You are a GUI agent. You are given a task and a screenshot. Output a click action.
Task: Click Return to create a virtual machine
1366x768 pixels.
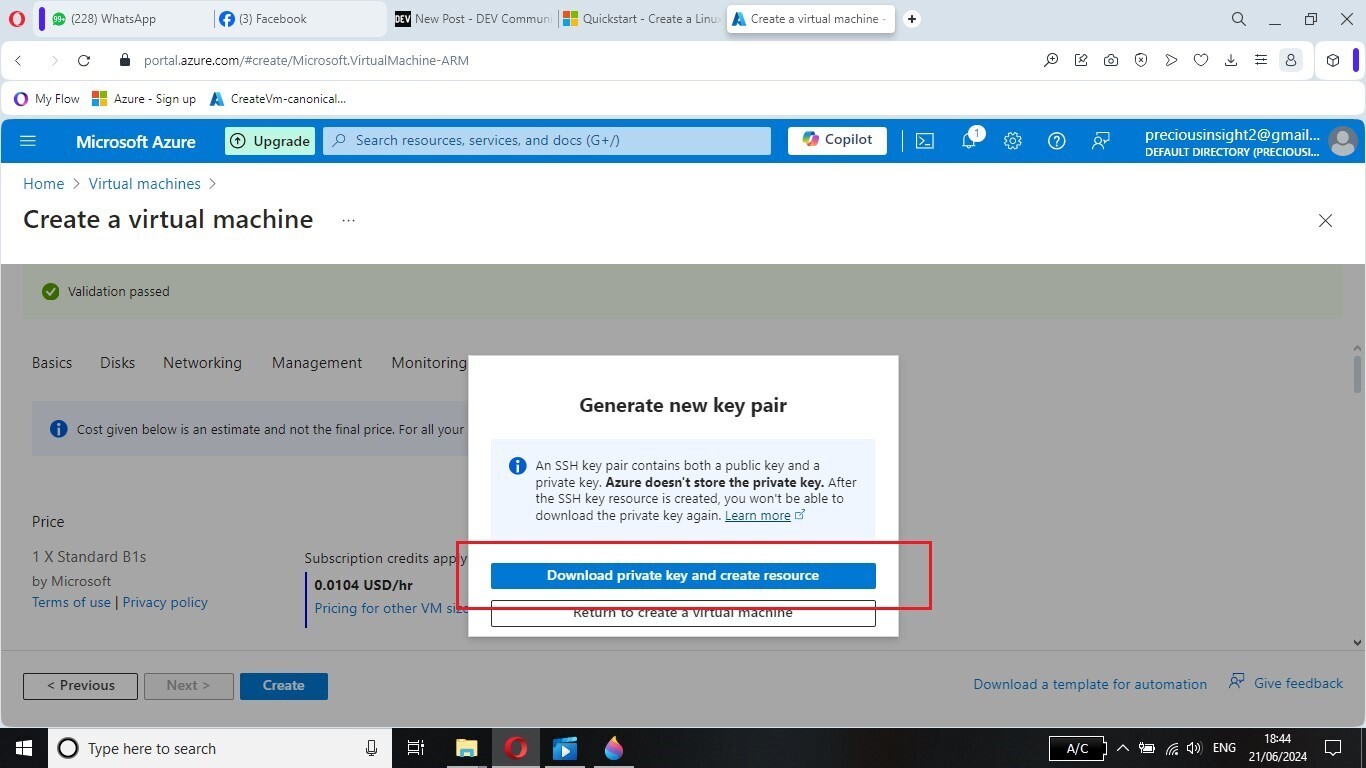click(x=683, y=613)
